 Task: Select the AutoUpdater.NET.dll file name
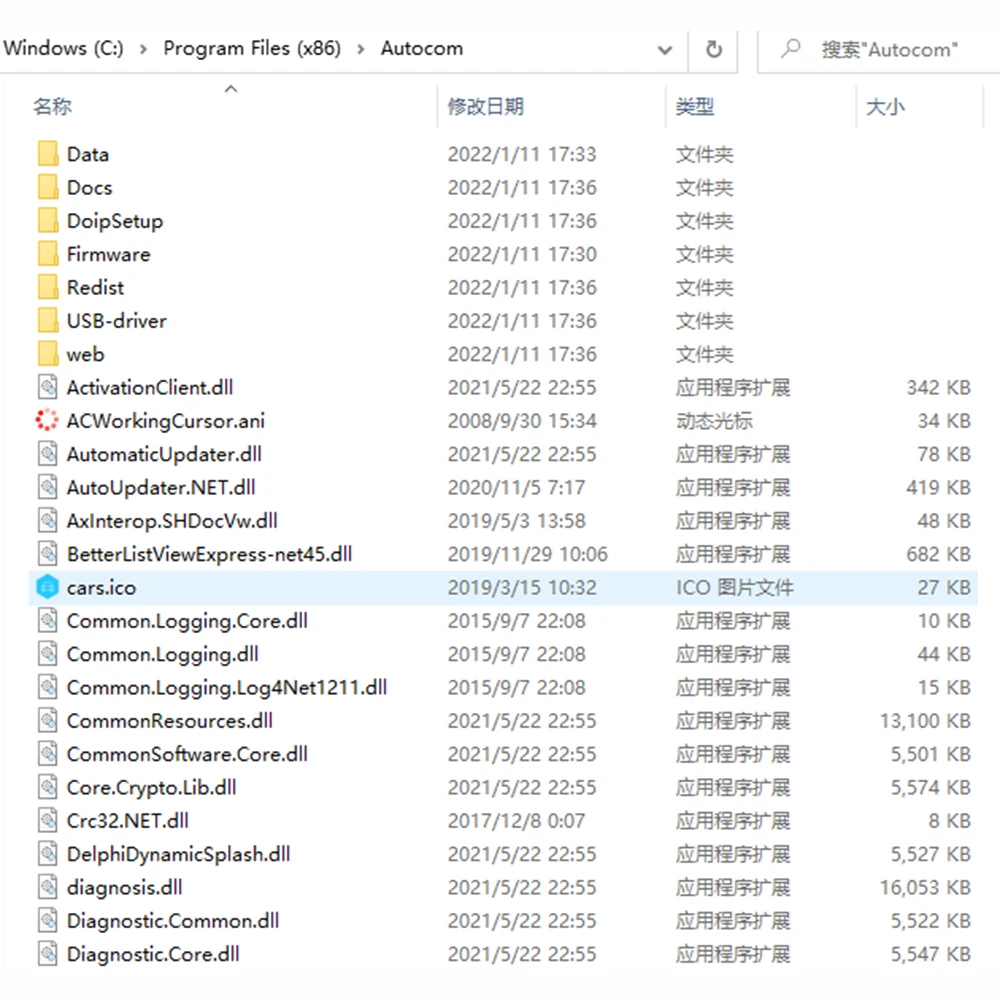click(161, 488)
